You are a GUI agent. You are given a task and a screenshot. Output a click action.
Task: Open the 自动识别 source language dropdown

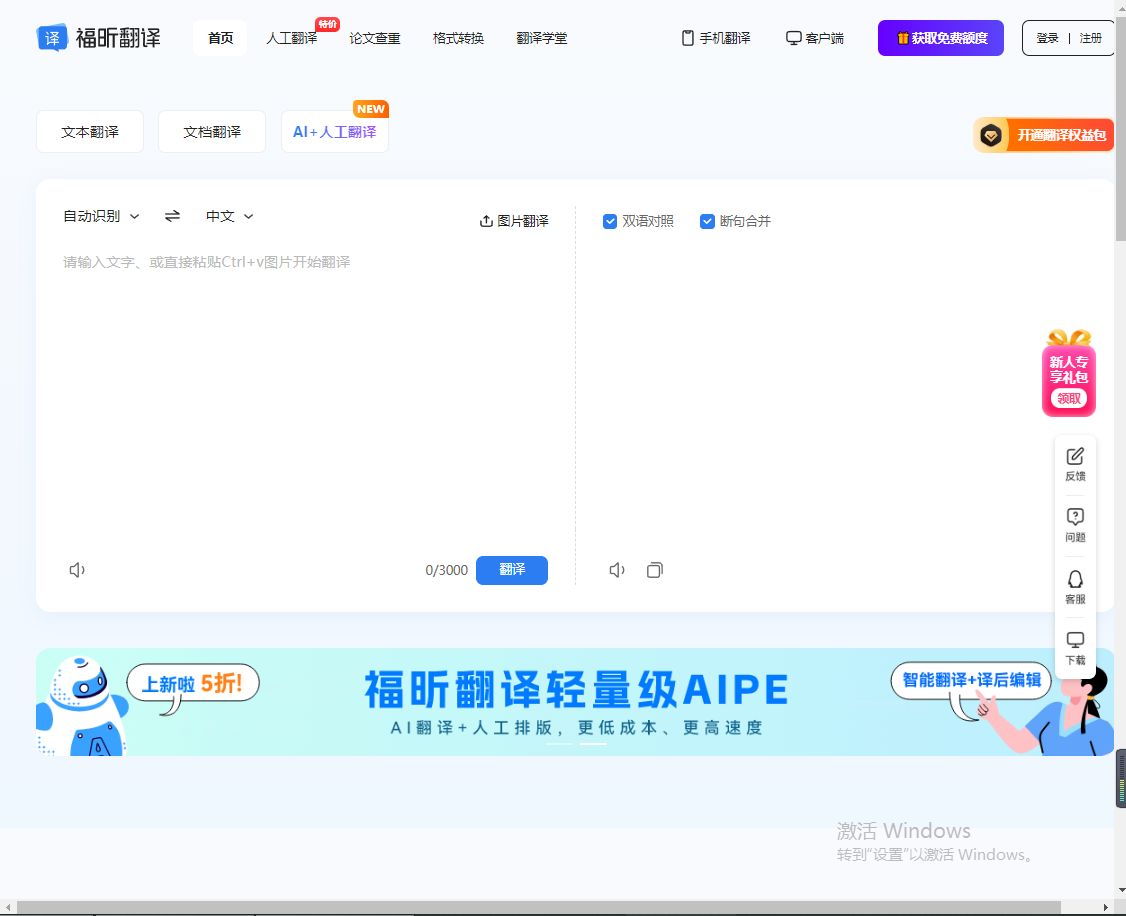pos(101,216)
